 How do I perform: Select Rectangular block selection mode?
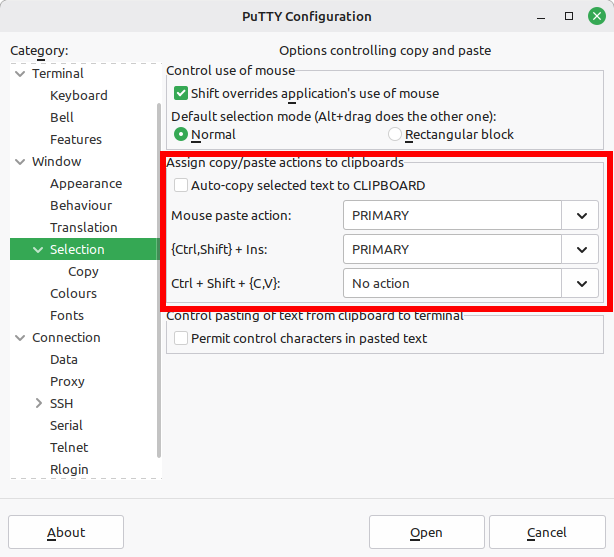(x=395, y=134)
